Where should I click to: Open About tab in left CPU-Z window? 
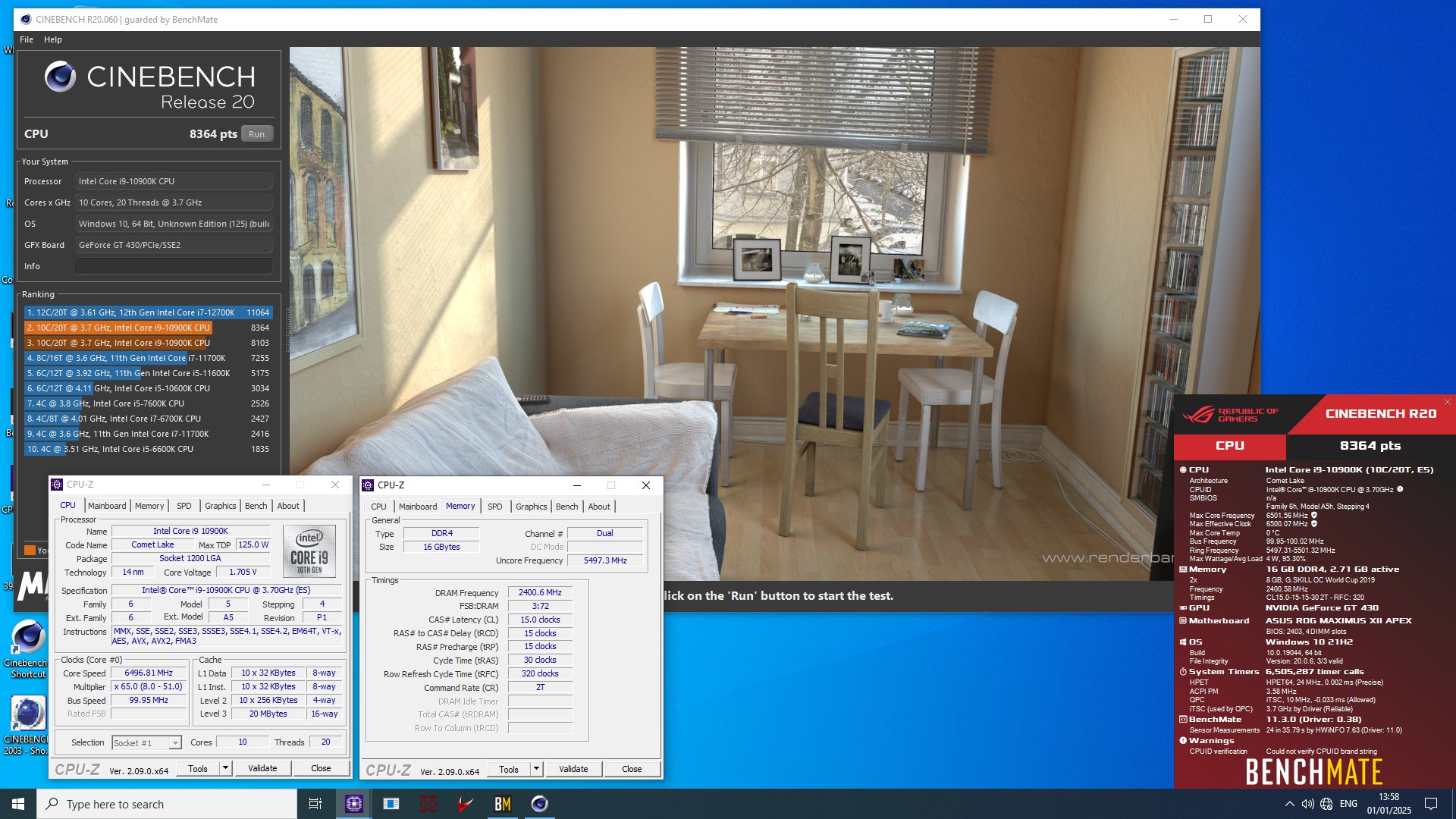(x=288, y=506)
